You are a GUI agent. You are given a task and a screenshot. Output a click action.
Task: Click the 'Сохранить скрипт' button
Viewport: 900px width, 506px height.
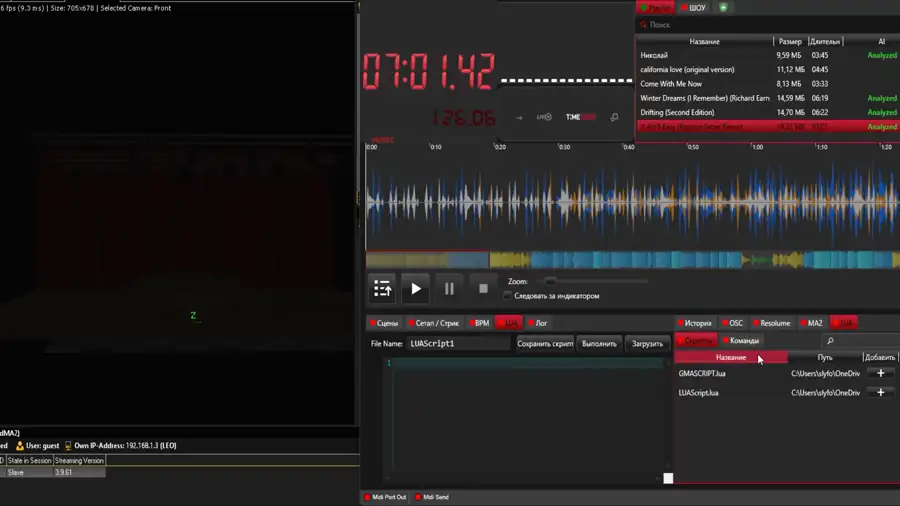[545, 344]
